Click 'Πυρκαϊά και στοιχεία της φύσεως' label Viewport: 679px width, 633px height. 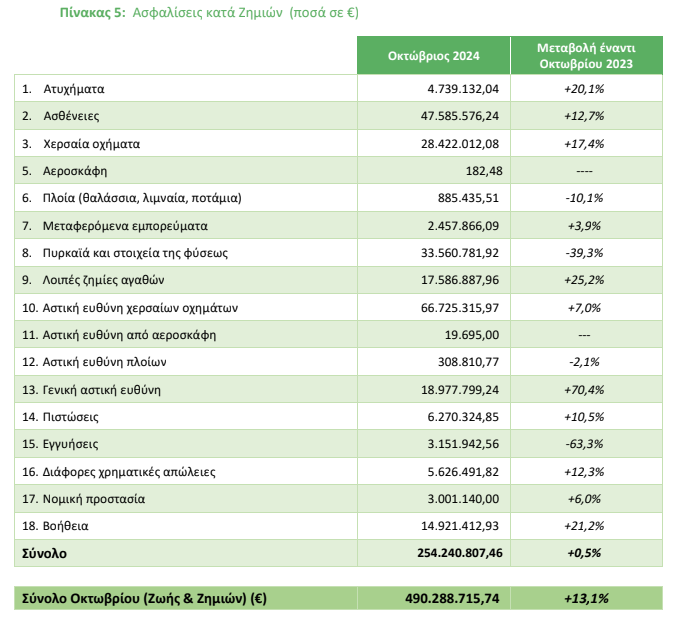point(135,253)
